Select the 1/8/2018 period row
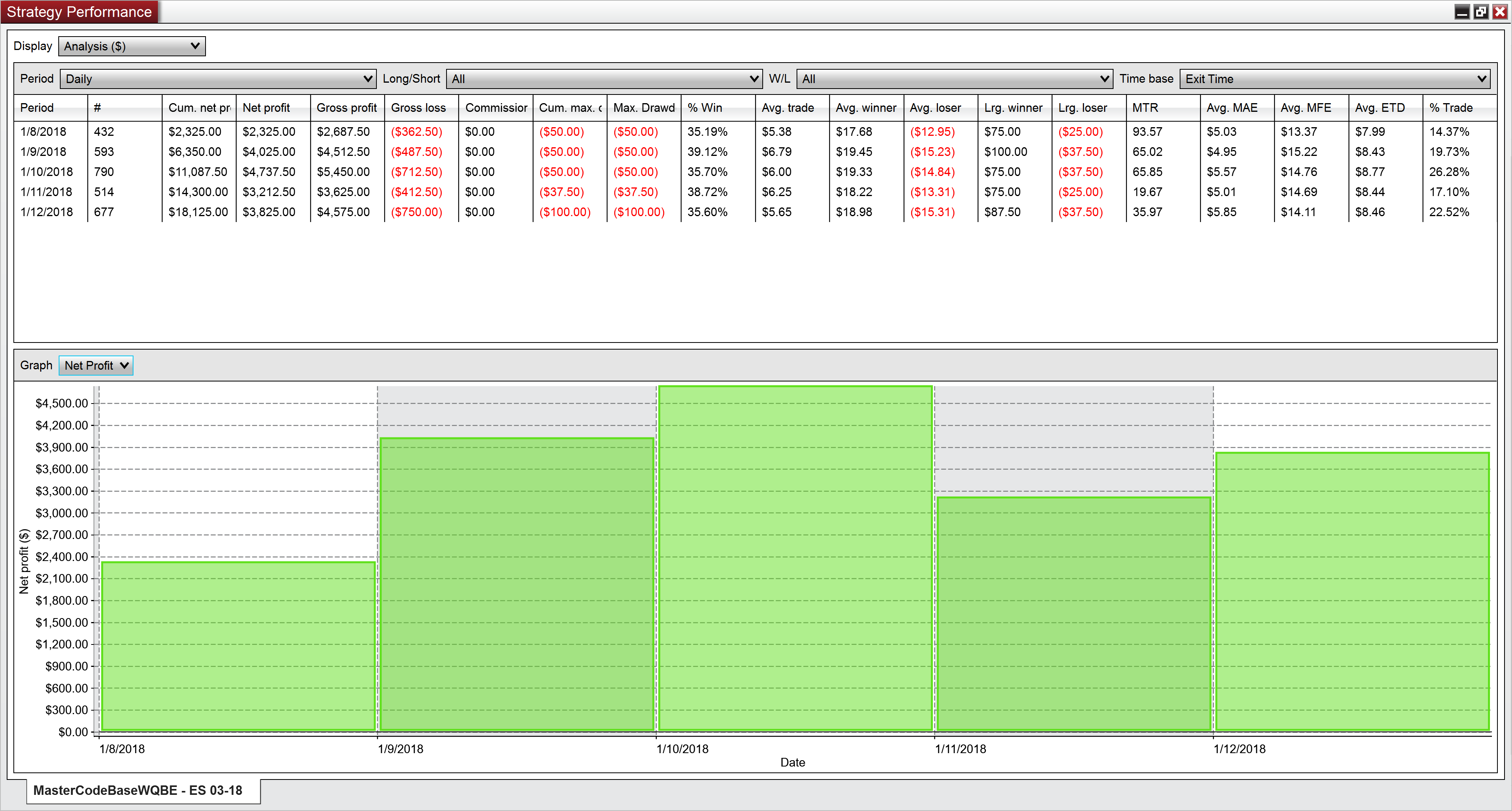Viewport: 1512px width, 811px height. click(x=756, y=132)
